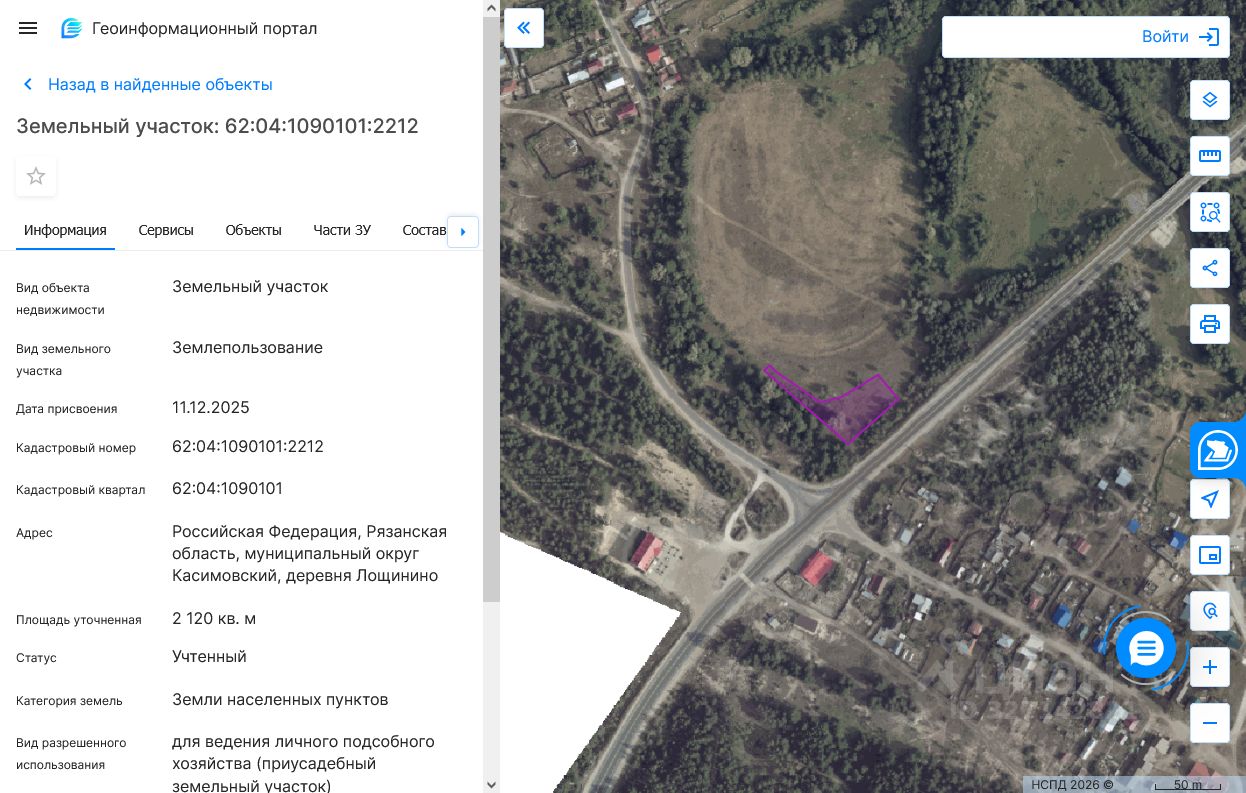Click the area value 2 120 кв. м
This screenshot has width=1246, height=793.
(x=214, y=619)
